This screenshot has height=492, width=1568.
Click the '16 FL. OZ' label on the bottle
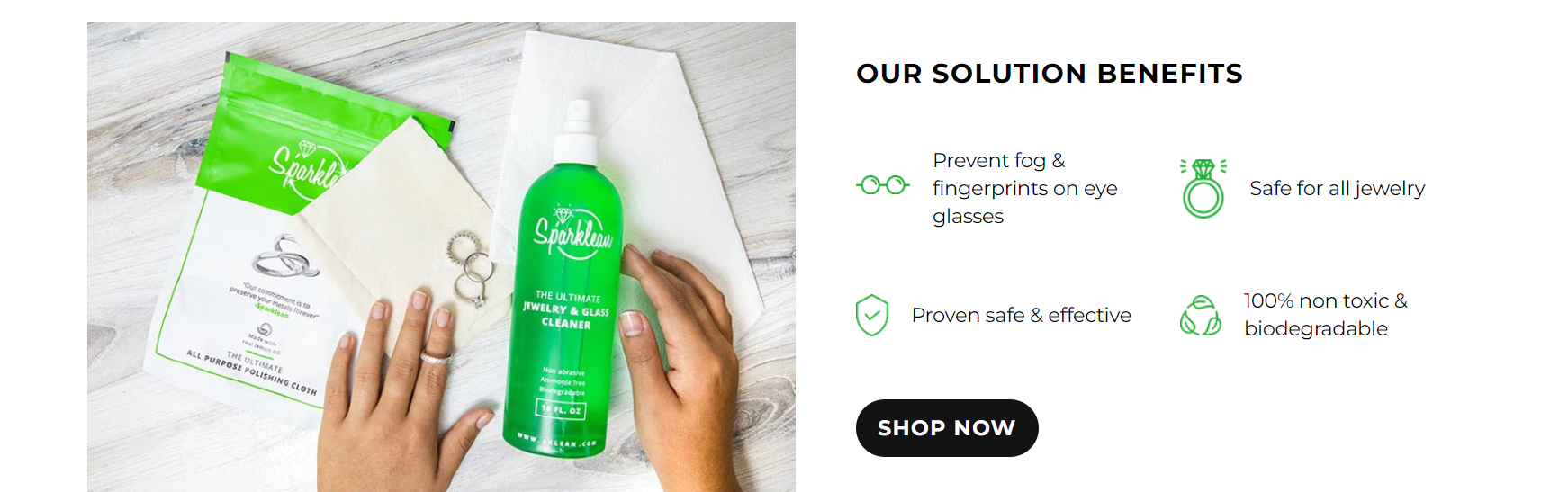tap(562, 409)
